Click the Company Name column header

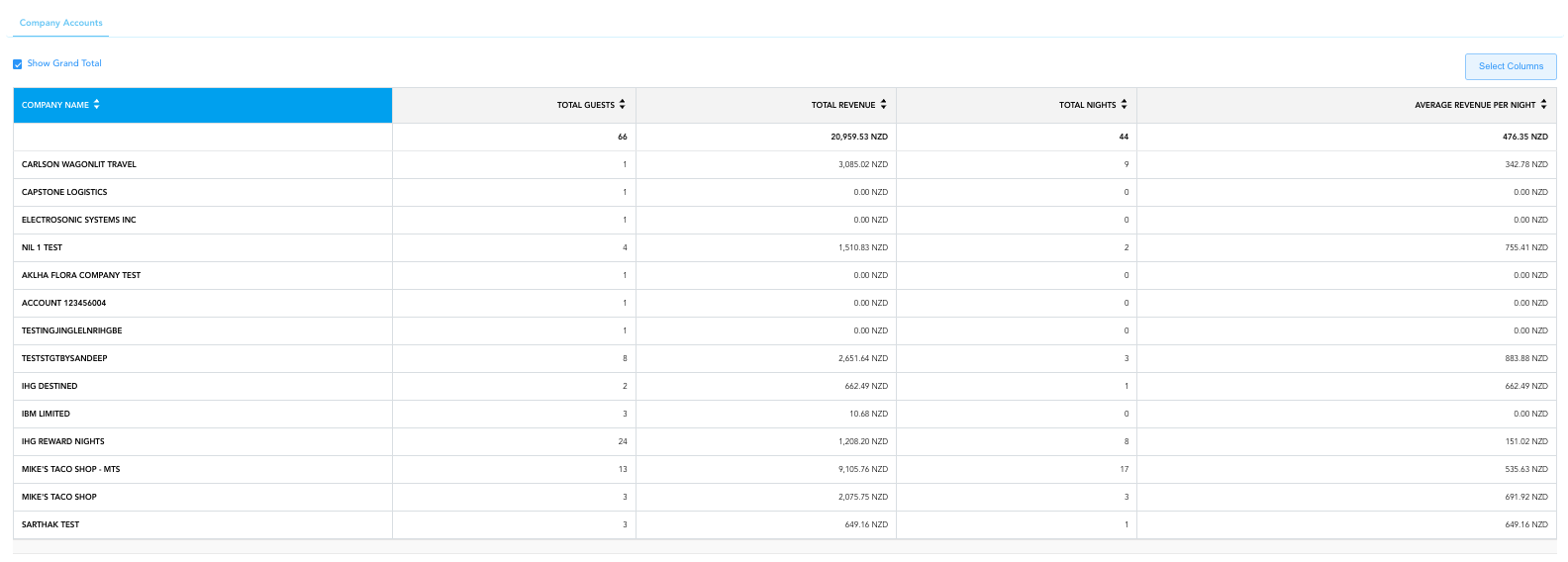coord(55,105)
